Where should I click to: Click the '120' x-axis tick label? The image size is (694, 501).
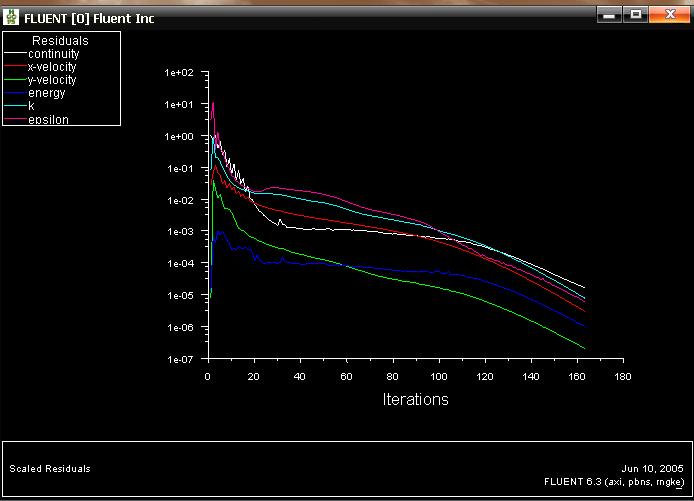(485, 377)
